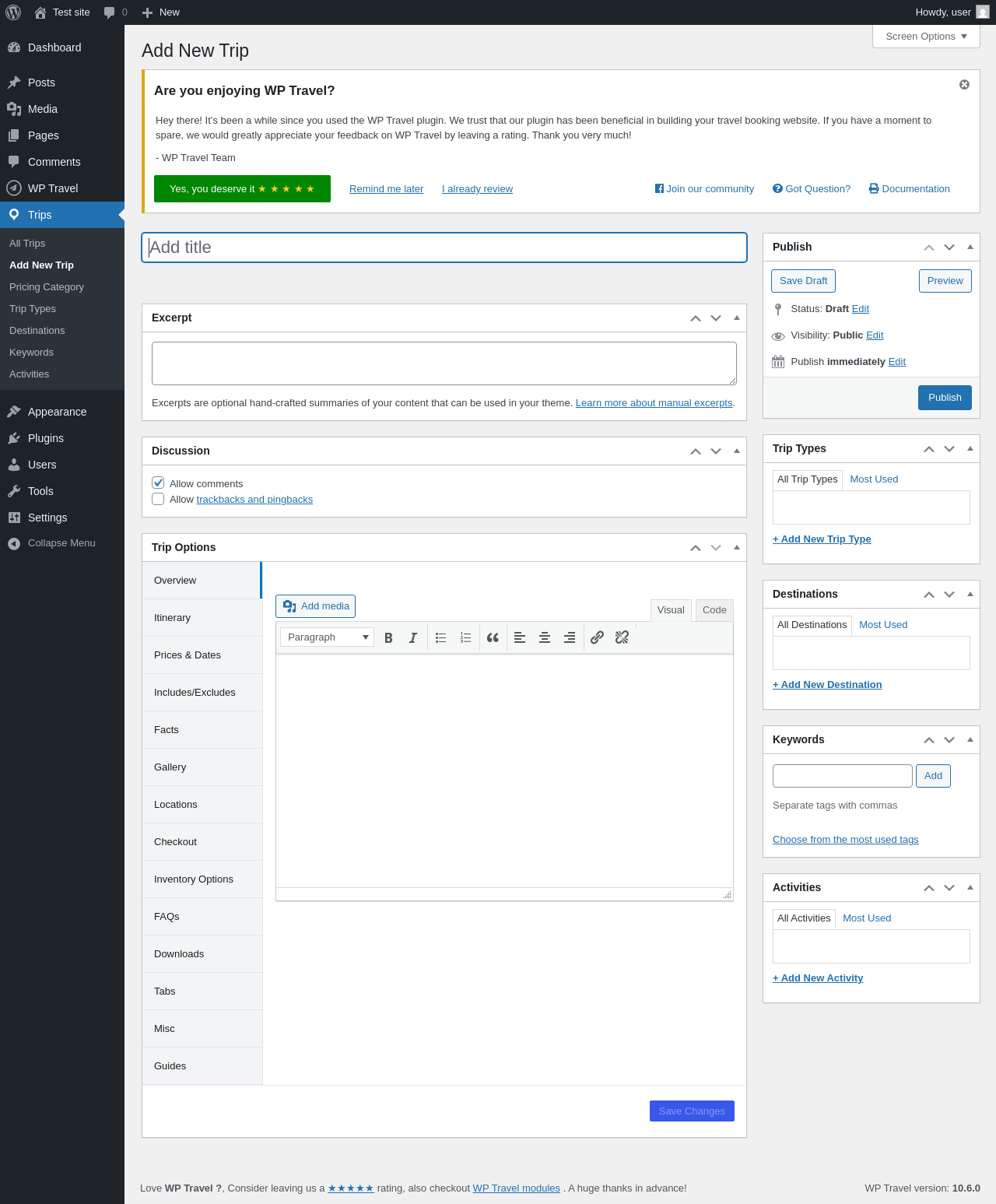The width and height of the screenshot is (996, 1204).
Task: Toggle italic formatting in editor toolbar
Action: pyautogui.click(x=413, y=637)
